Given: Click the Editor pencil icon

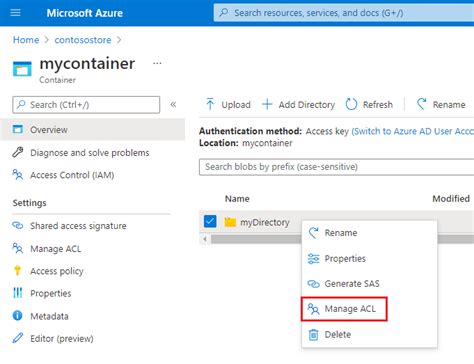Looking at the screenshot, I should 18,338.
